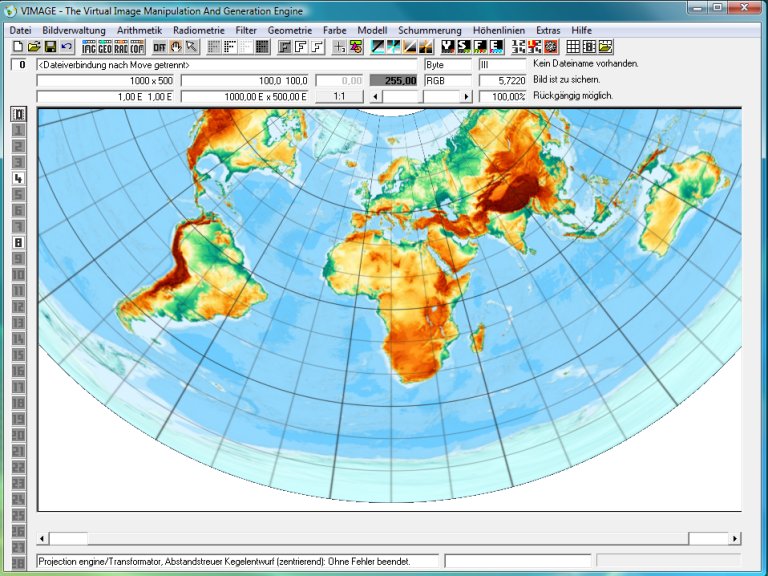768x576 pixels.
Task: Select the hand pan tool
Action: (175, 47)
